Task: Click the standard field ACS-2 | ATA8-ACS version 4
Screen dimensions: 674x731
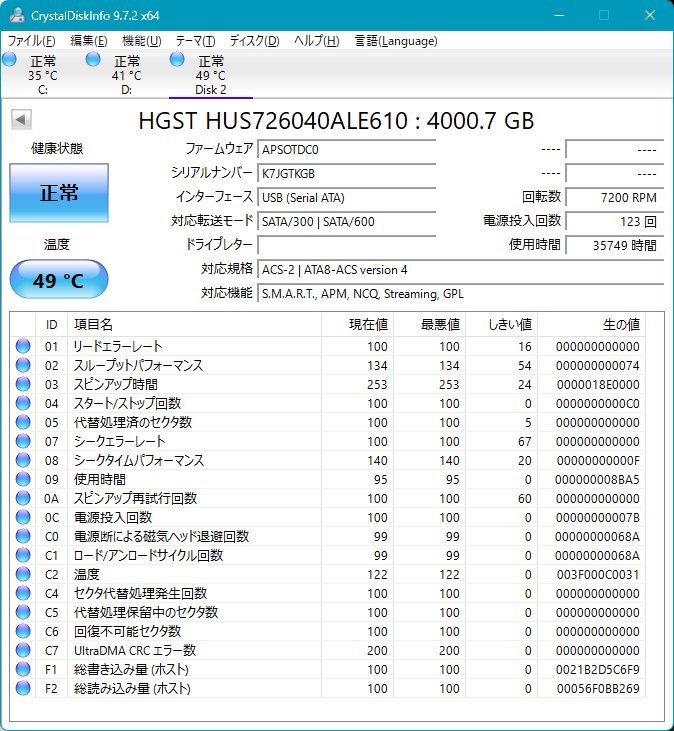Action: click(460, 269)
